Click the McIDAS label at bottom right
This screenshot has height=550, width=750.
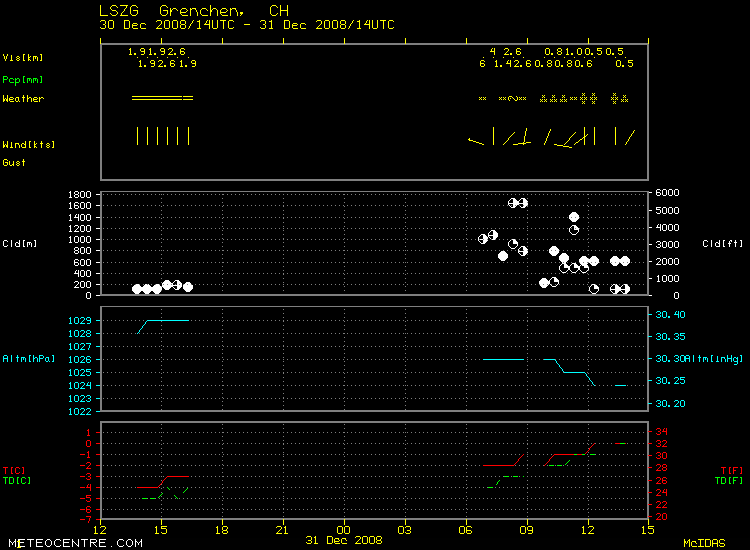coord(704,543)
